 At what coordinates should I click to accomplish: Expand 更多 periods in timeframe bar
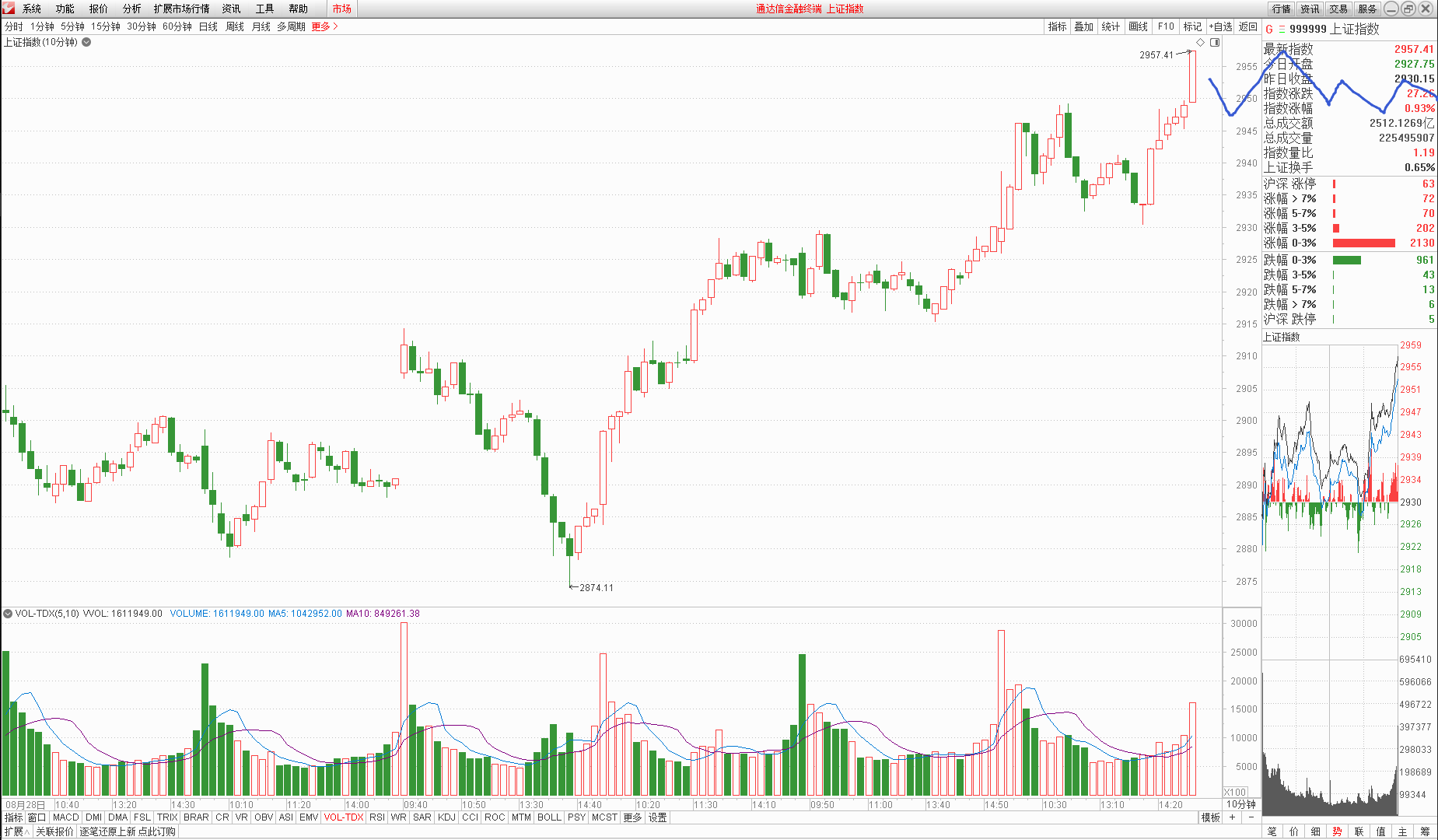[x=324, y=26]
